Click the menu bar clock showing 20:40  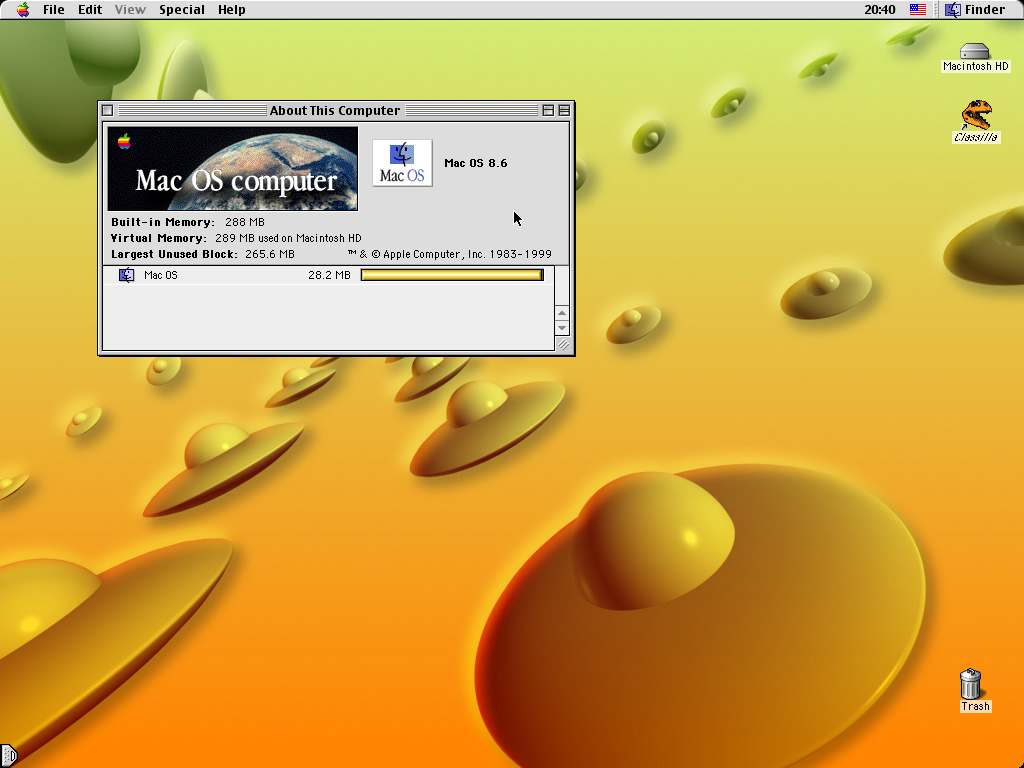(x=880, y=10)
